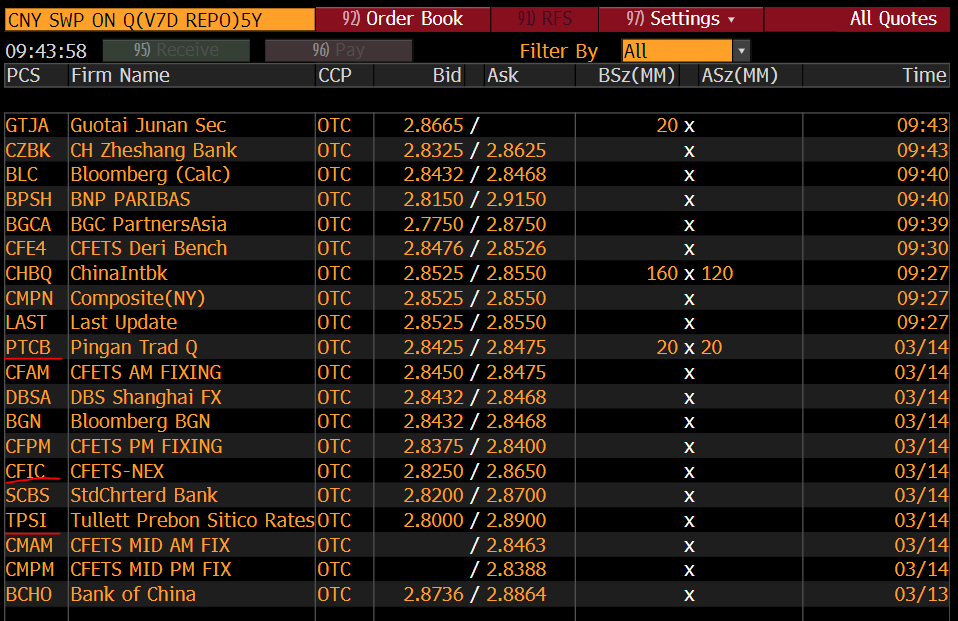Select Guotai Junan Sec firm name
Image resolution: width=958 pixels, height=621 pixels.
click(148, 125)
